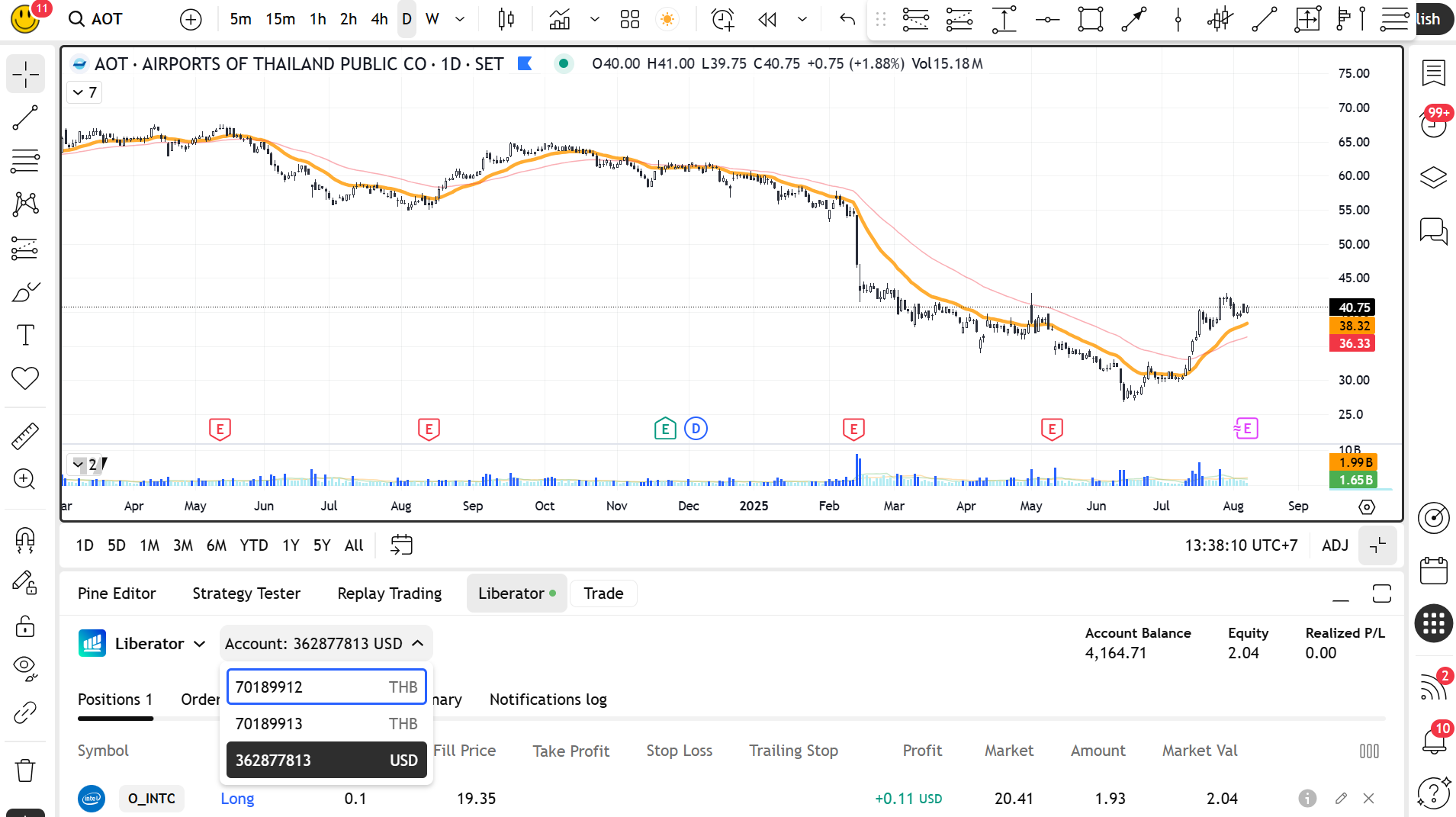The width and height of the screenshot is (1456, 817).
Task: Open symbol search for AOT
Action: tap(95, 19)
